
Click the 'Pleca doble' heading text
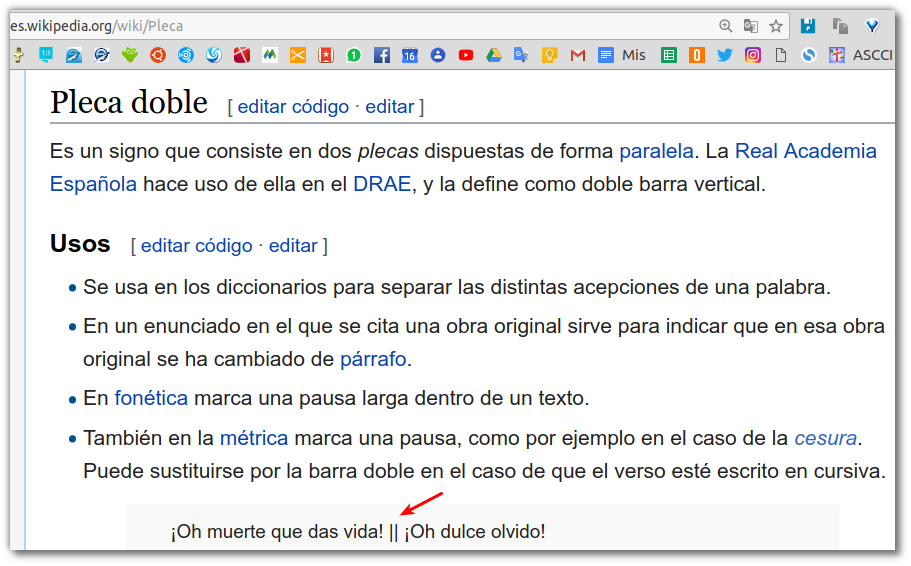129,103
